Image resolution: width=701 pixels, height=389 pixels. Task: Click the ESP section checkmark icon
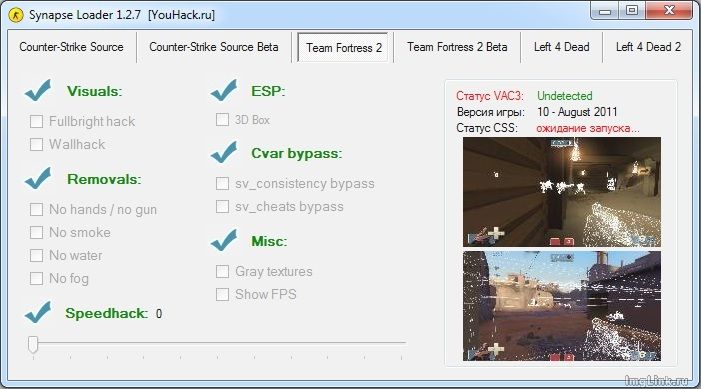[224, 90]
